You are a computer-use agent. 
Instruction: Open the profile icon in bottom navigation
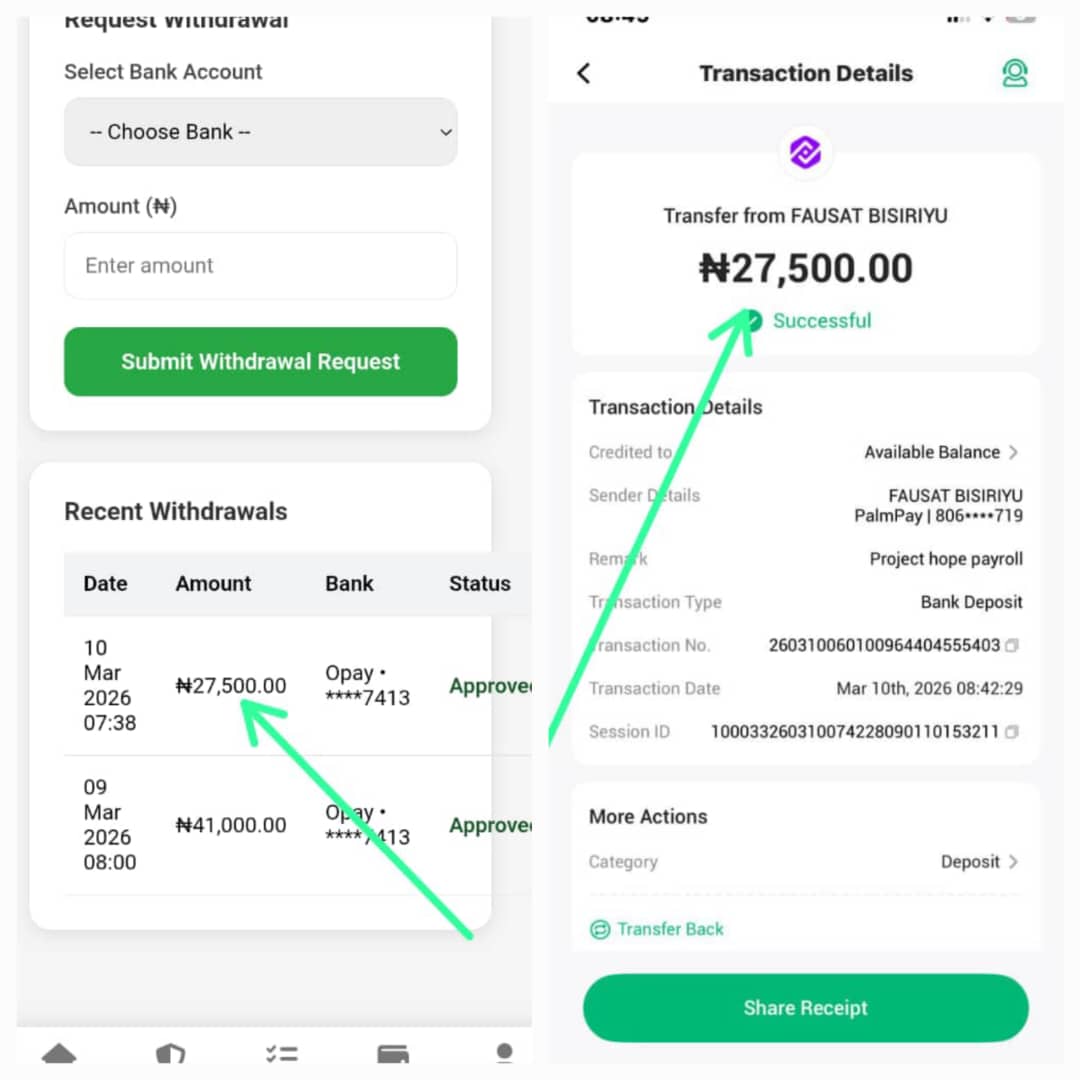tap(504, 1053)
